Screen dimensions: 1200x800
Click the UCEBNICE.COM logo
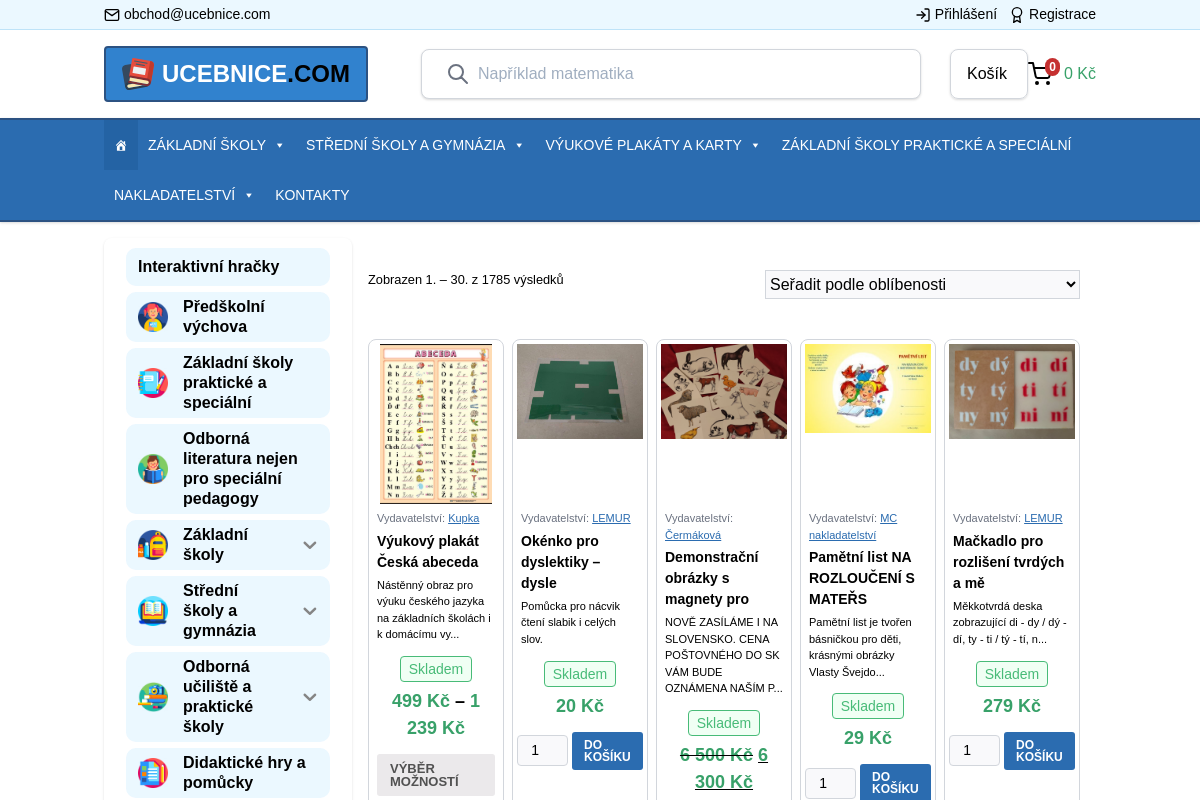pos(236,74)
